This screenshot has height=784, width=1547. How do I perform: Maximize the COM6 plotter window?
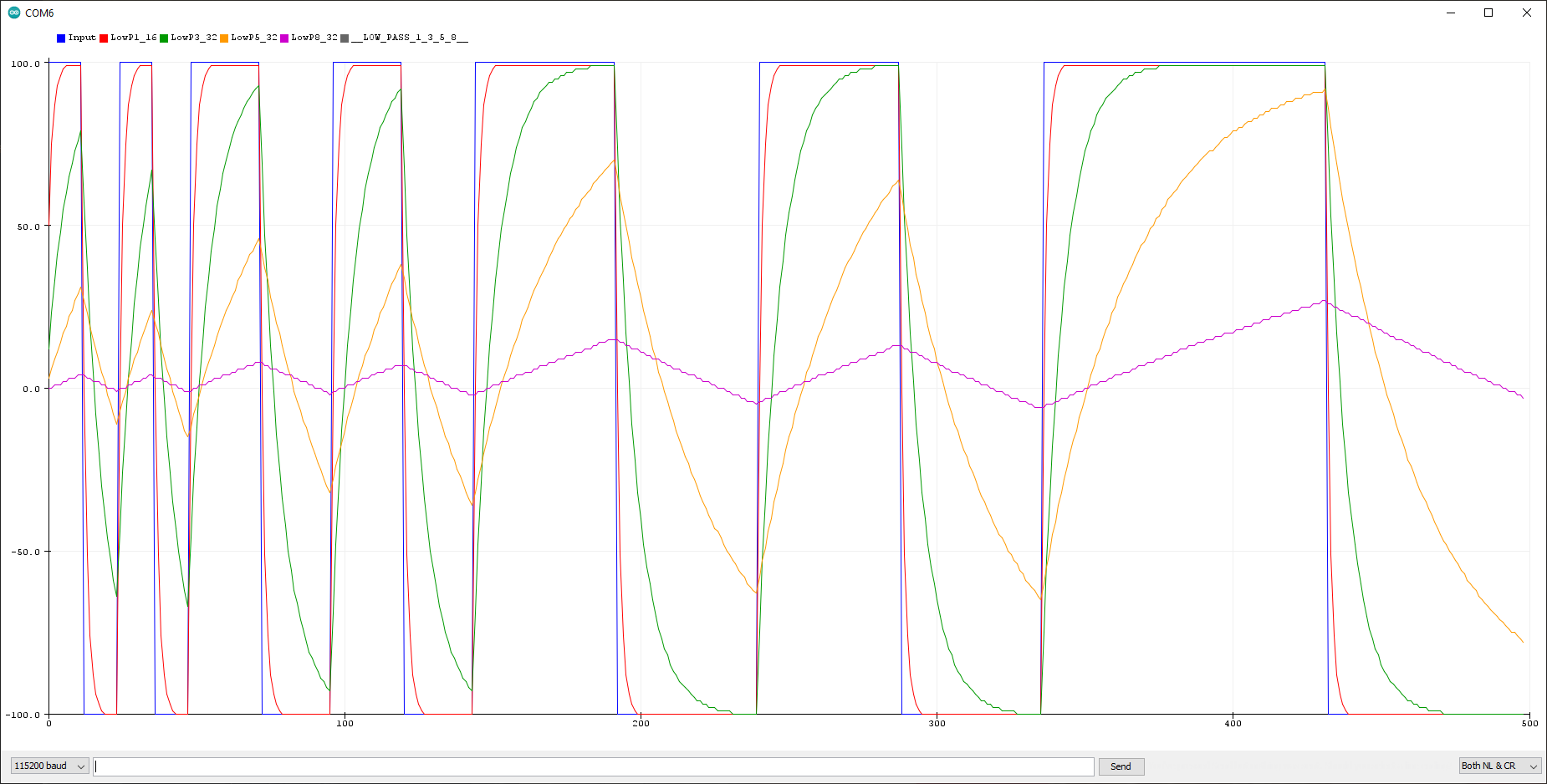click(x=1488, y=13)
